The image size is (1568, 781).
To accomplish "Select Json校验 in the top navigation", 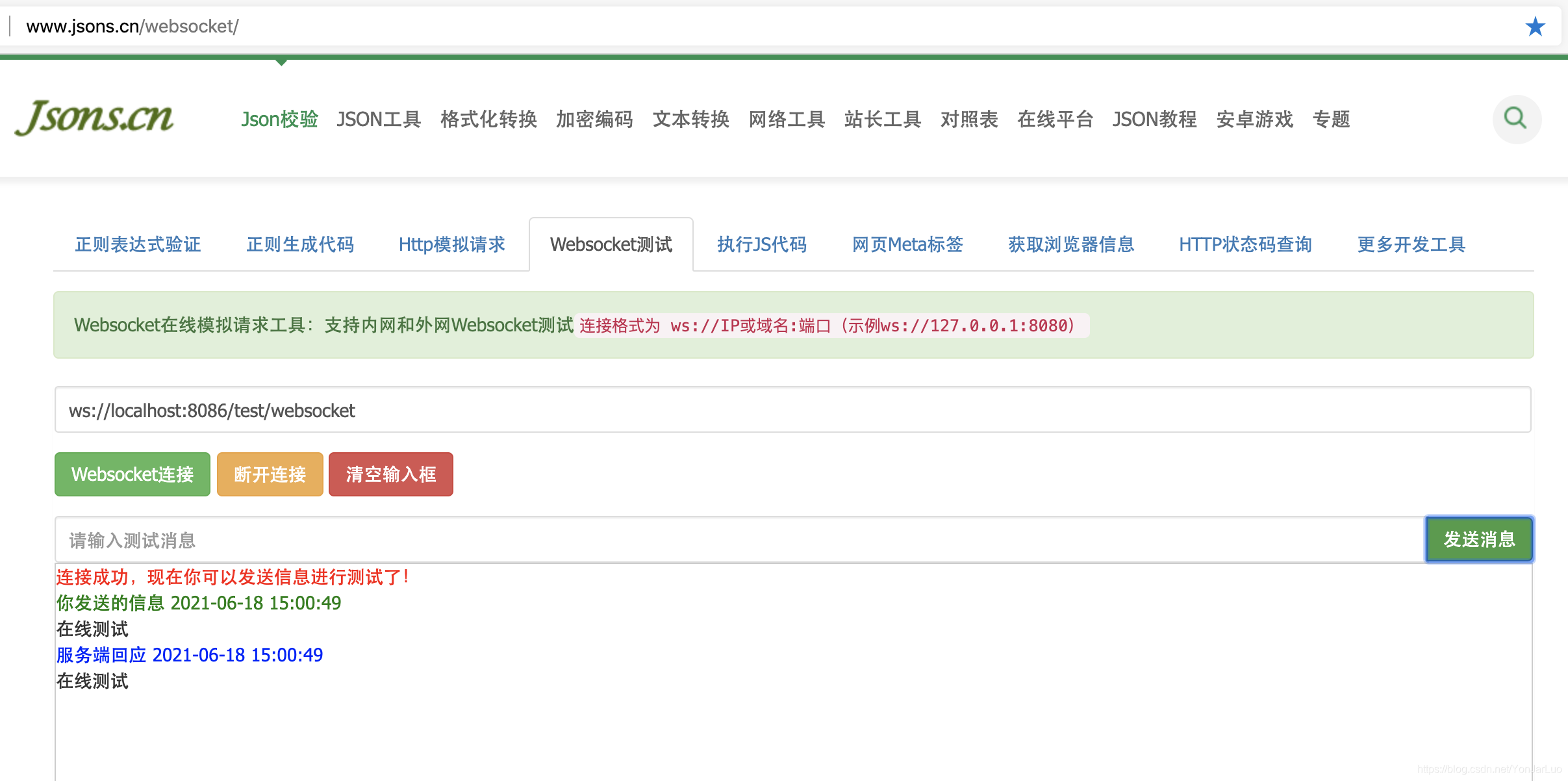I will click(x=279, y=120).
